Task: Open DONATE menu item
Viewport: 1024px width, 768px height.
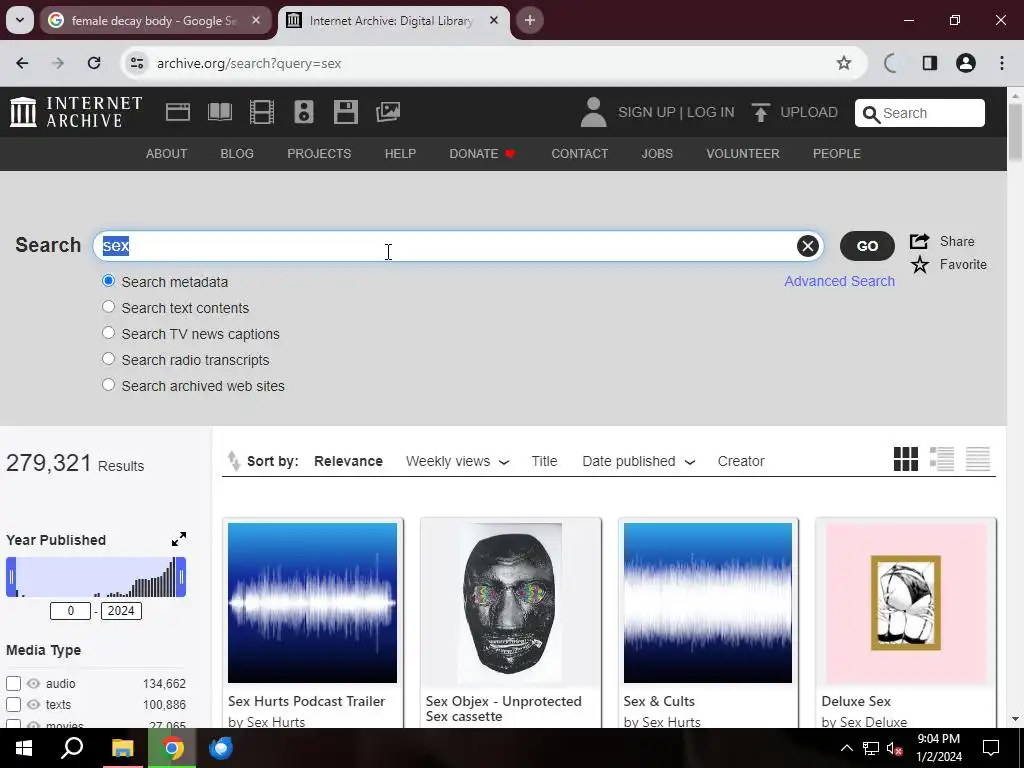Action: pyautogui.click(x=483, y=153)
